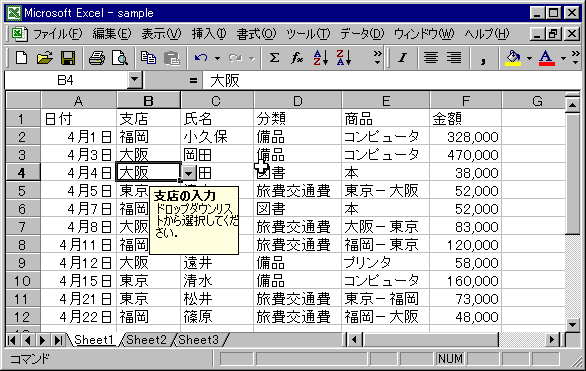
Task: Click the horizontal scrollbar left arrow
Action: point(354,340)
